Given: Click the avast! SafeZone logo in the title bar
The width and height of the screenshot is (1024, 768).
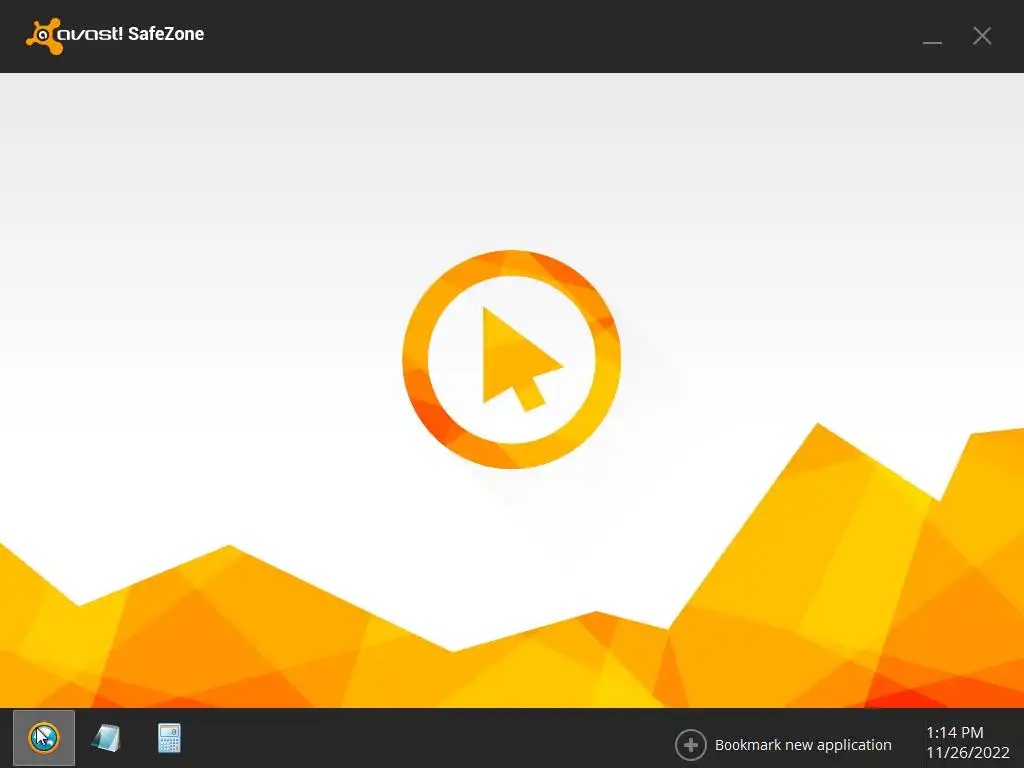Looking at the screenshot, I should [115, 35].
